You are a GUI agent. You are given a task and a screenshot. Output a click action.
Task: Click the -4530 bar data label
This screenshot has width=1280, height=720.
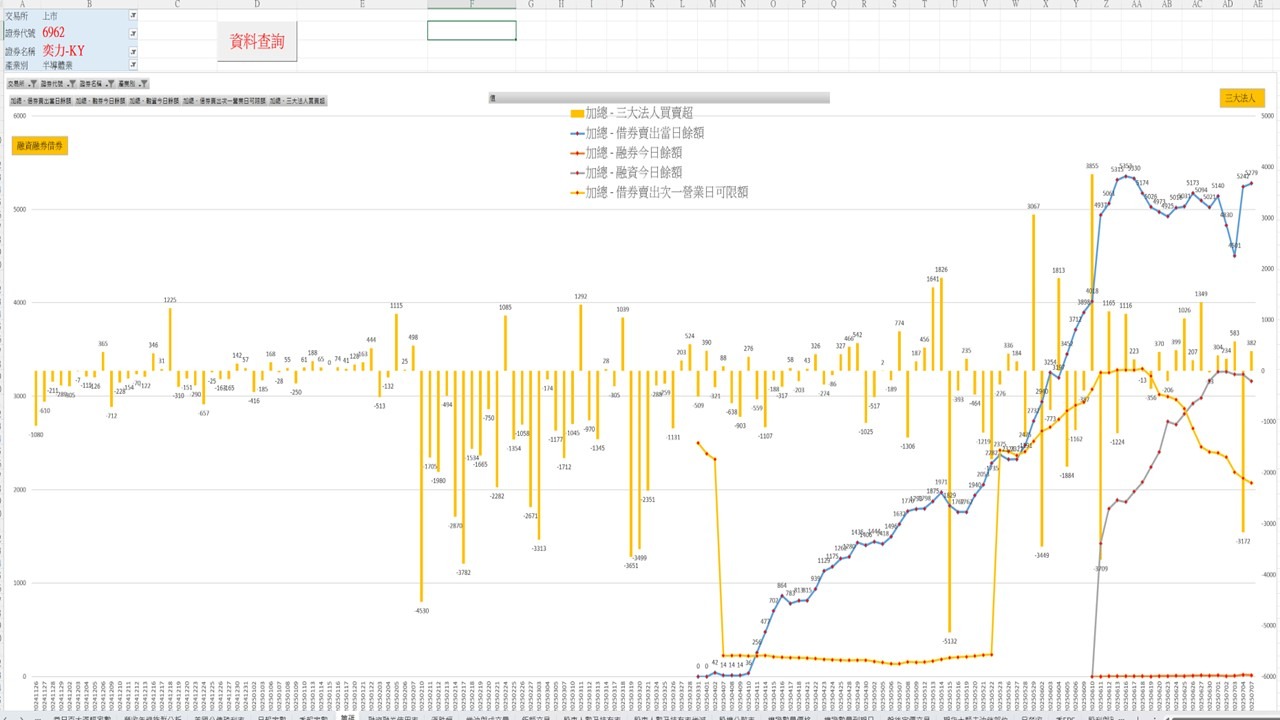421,610
